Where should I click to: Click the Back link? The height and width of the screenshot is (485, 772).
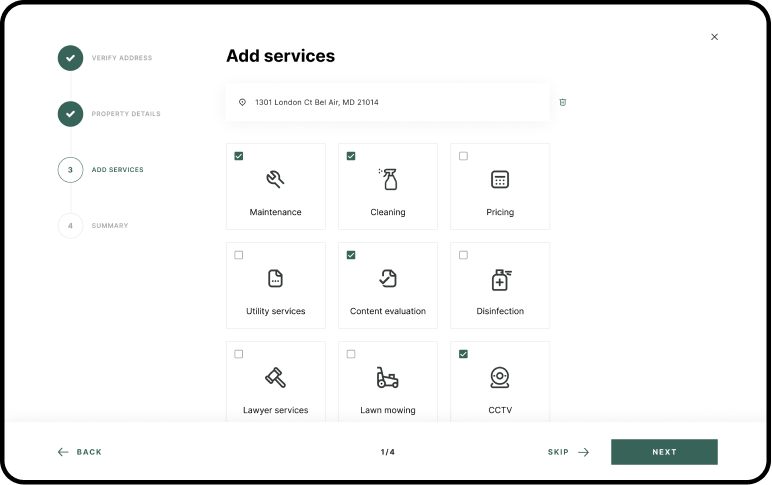point(89,452)
